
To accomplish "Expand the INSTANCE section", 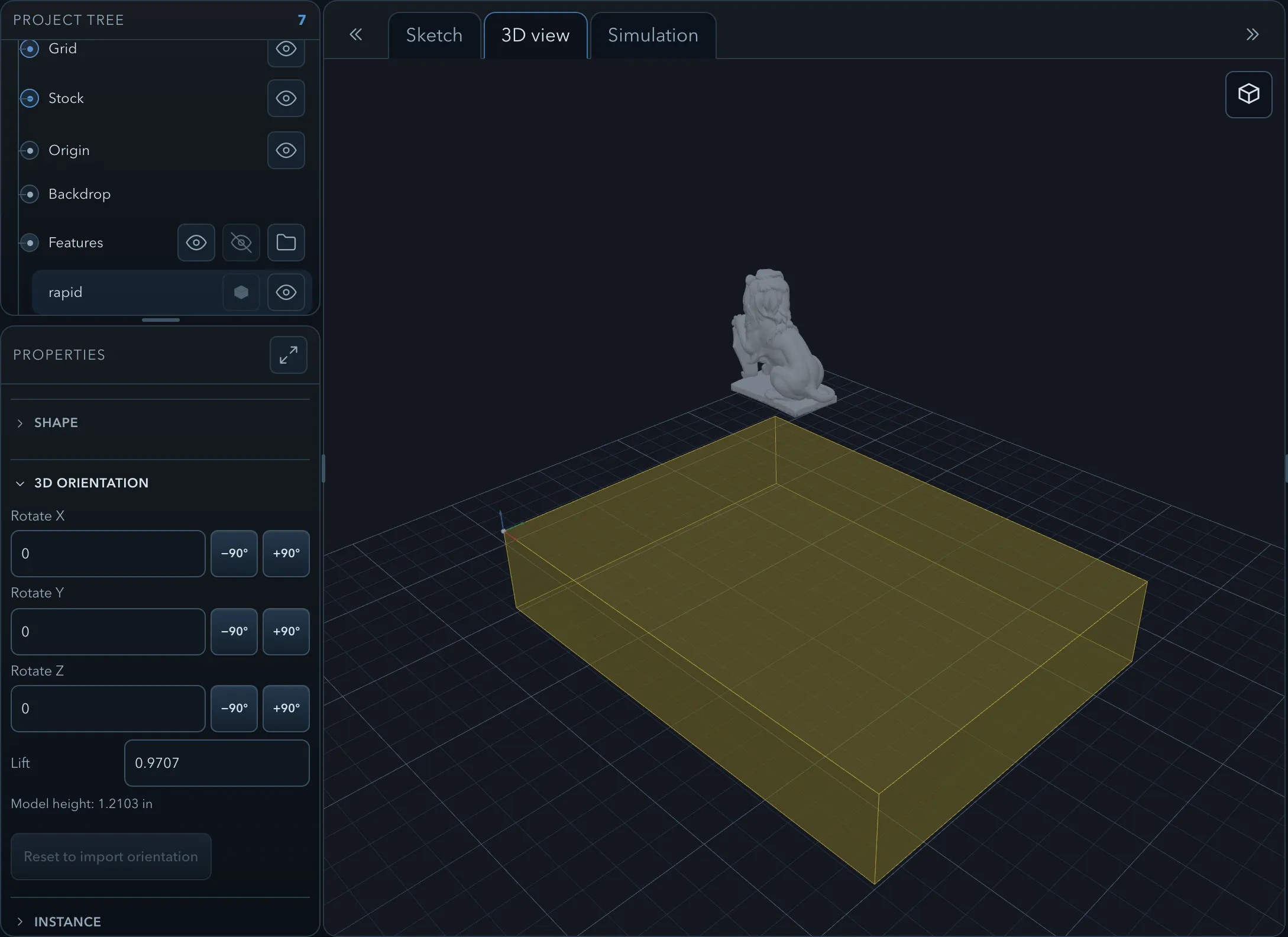I will [160, 922].
